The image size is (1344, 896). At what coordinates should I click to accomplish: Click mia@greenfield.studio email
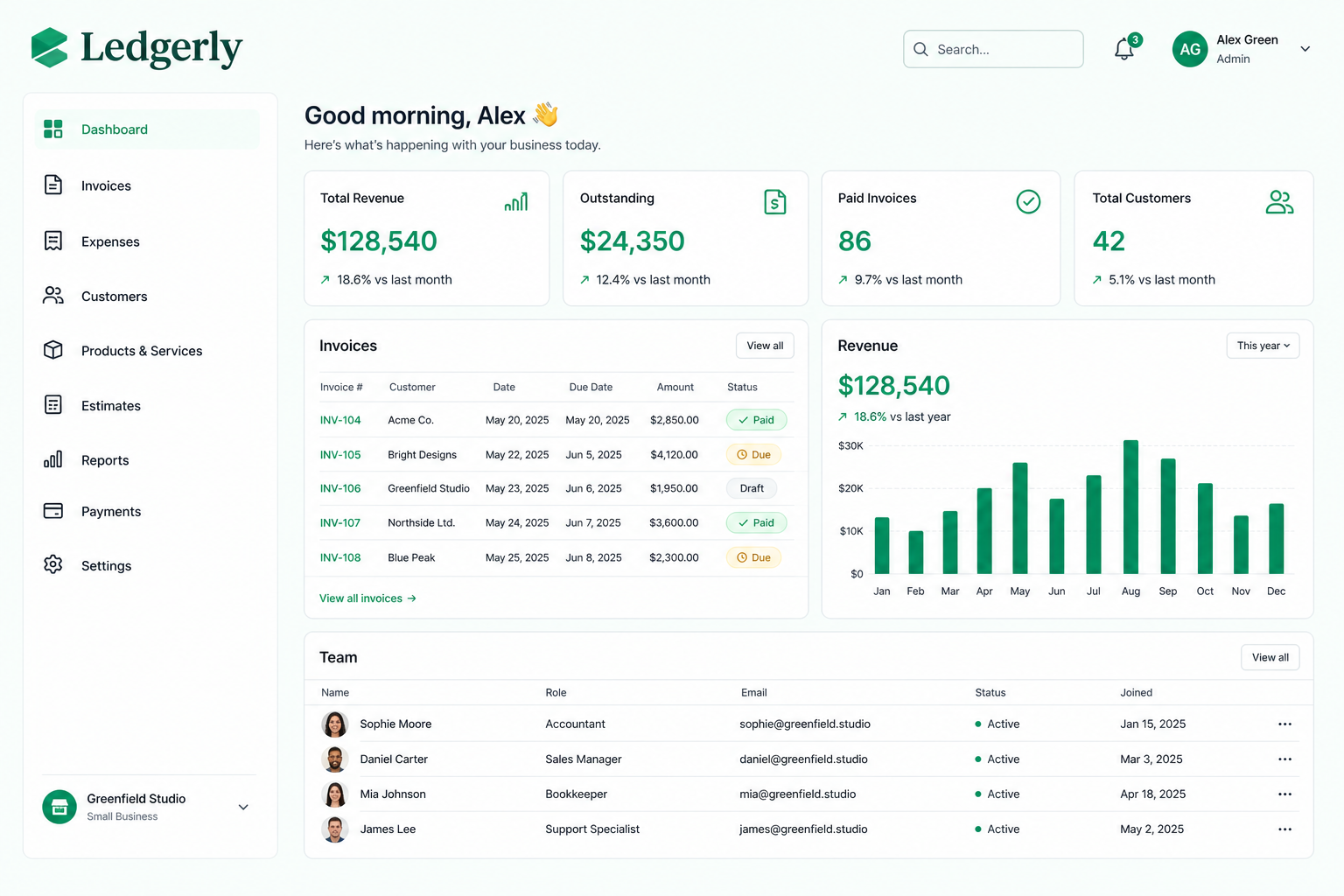tap(798, 794)
